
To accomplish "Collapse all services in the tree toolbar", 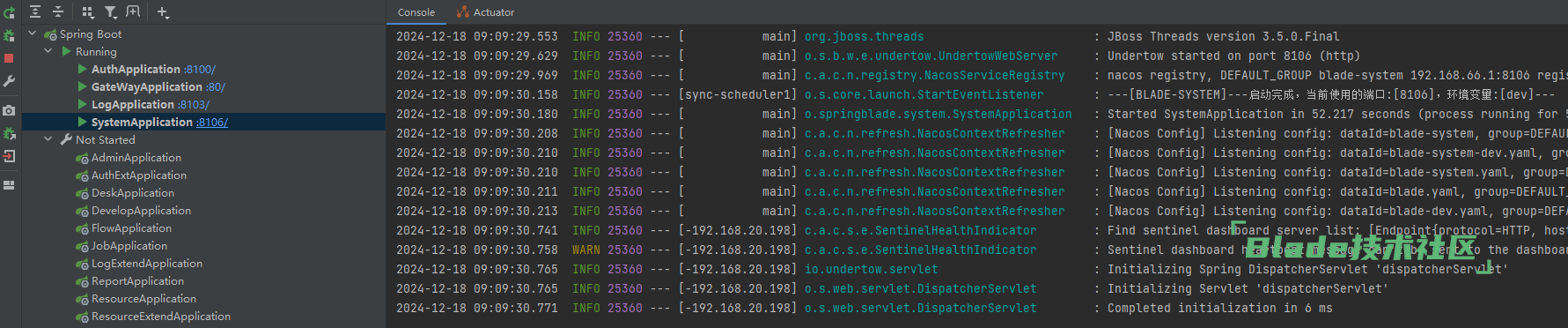I will (x=58, y=11).
